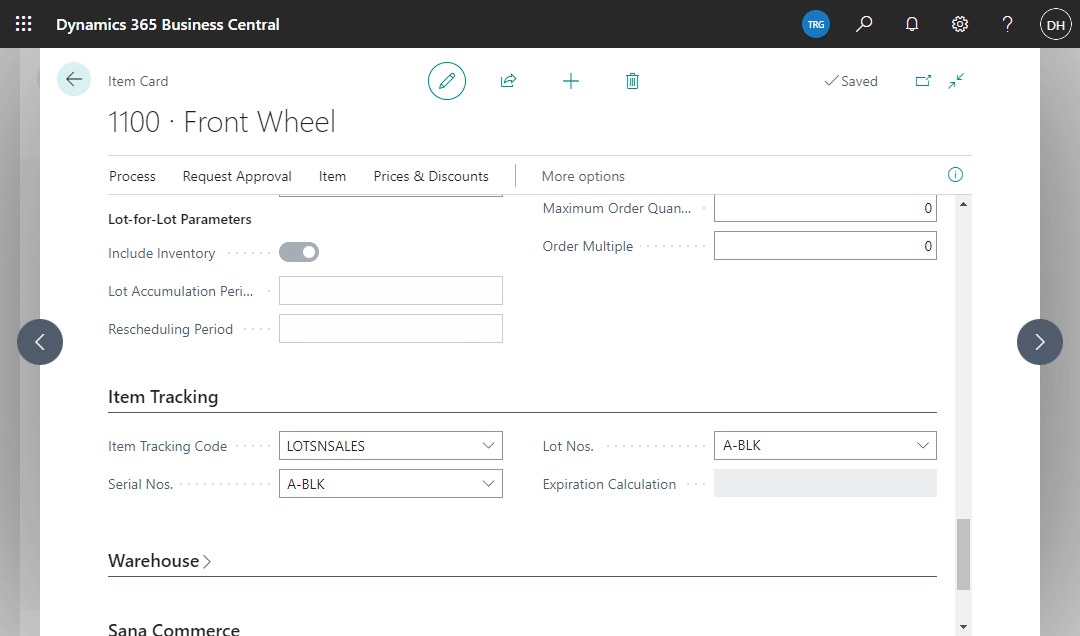Screen dimensions: 1080x636
Task: Show More options in the action bar
Action: click(583, 176)
